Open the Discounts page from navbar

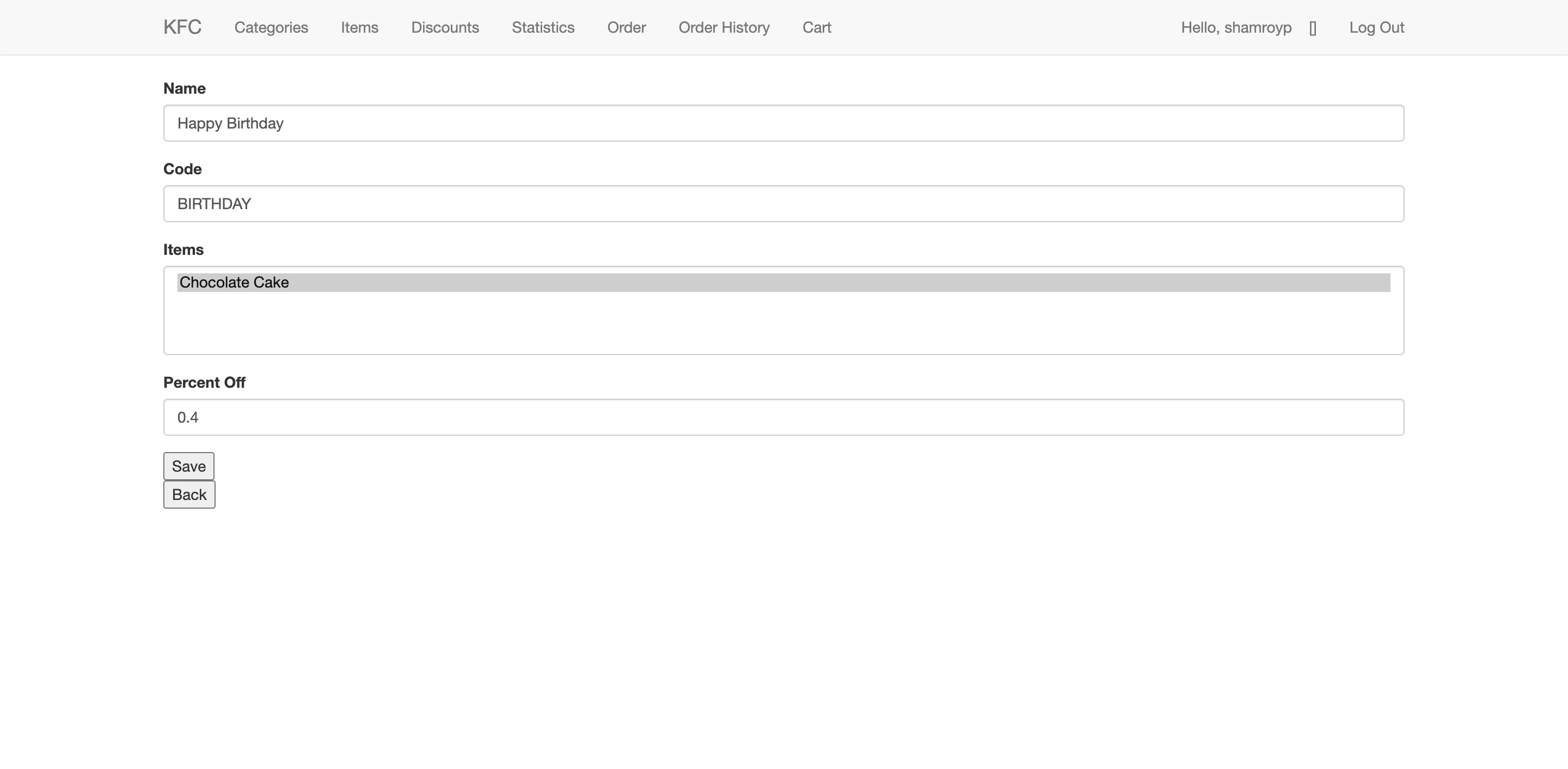coord(445,27)
